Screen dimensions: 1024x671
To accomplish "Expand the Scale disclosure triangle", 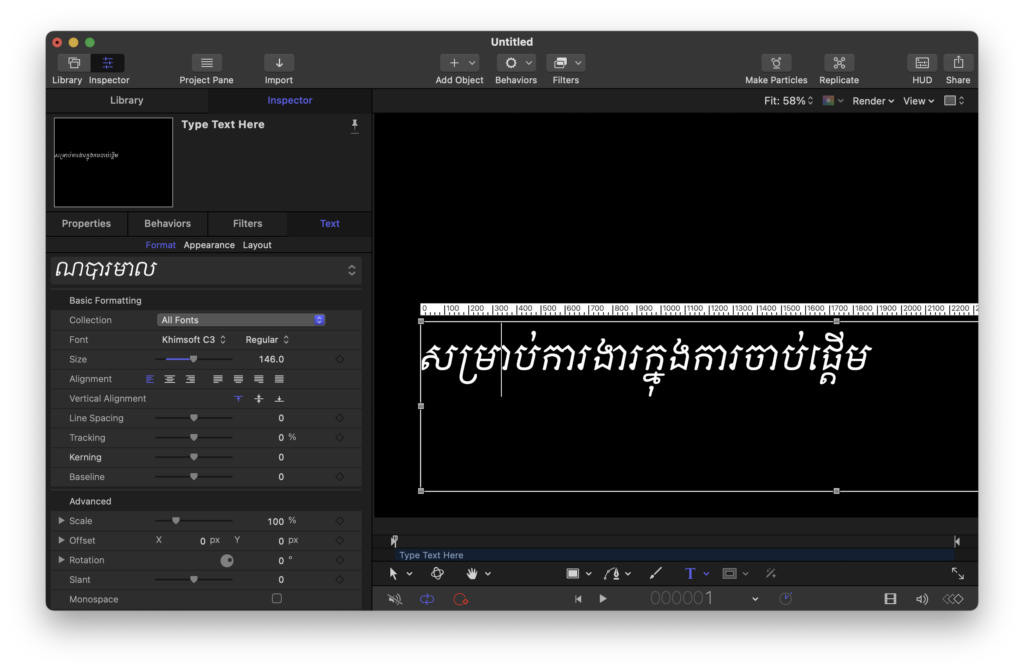I will point(61,521).
